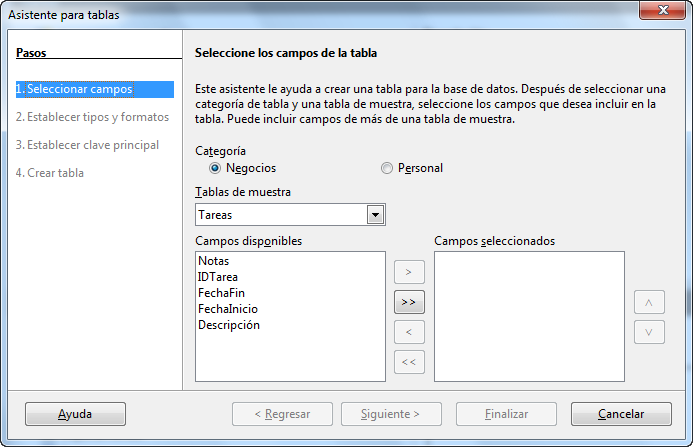Remove selected field with single left arrow
This screenshot has height=447, width=693.
point(409,332)
